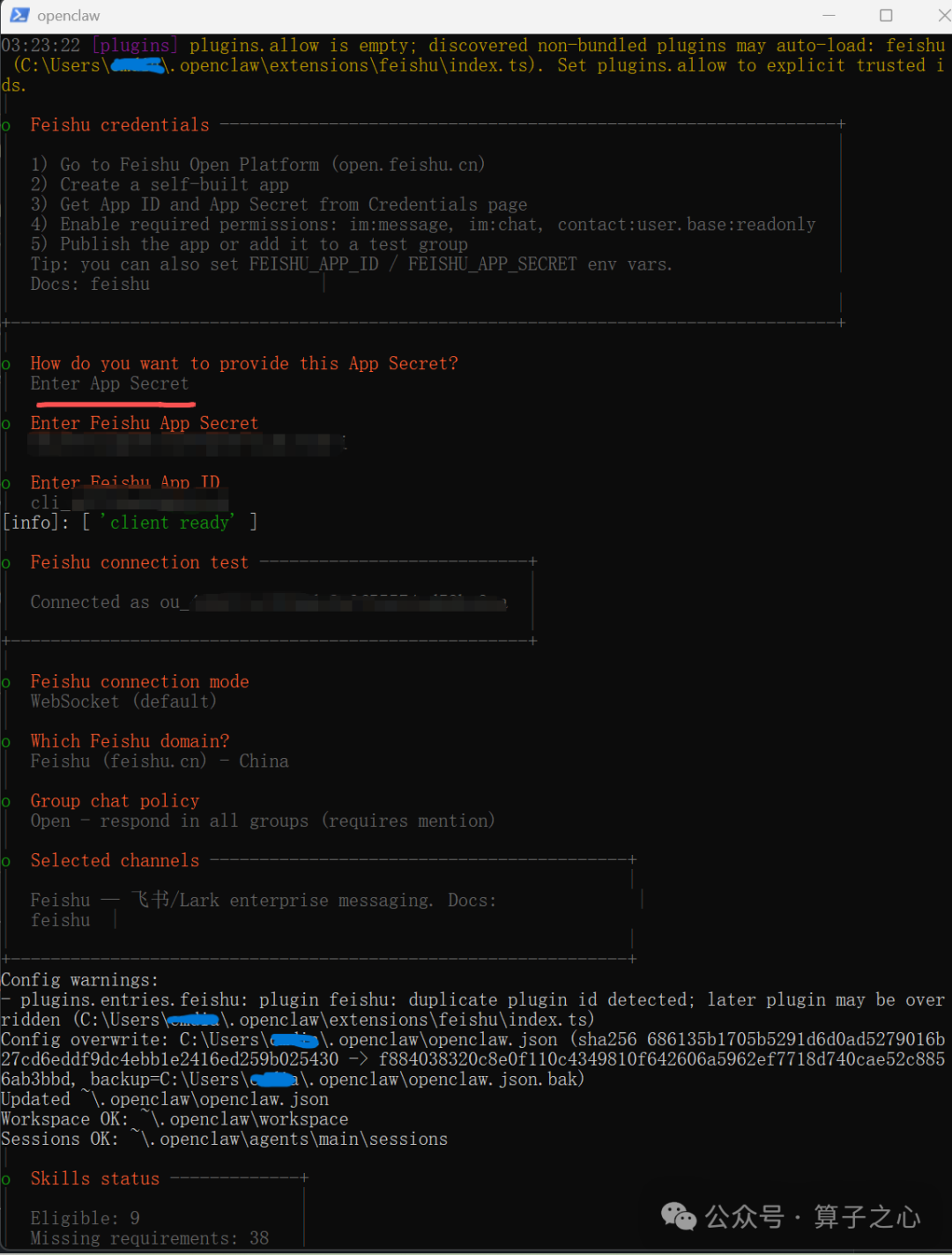Click the 'cli_' App ID value
The height and width of the screenshot is (1255, 952).
coord(130,503)
